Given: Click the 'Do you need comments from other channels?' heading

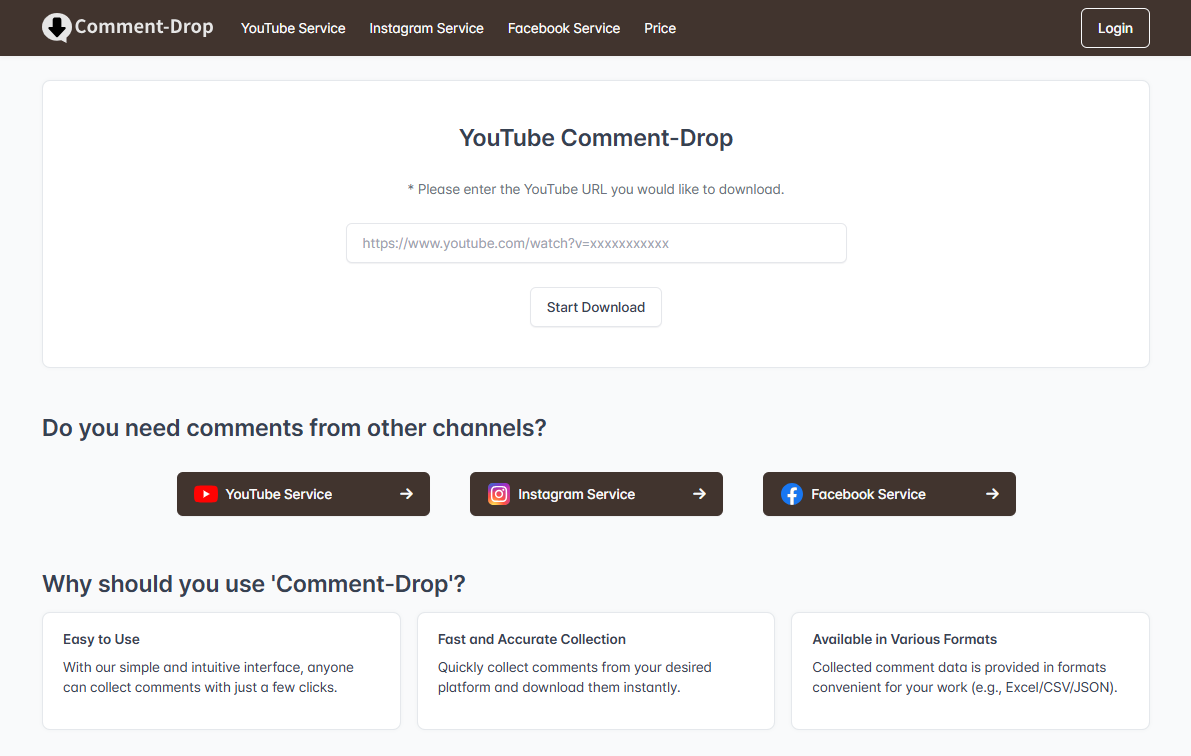Looking at the screenshot, I should pyautogui.click(x=294, y=428).
